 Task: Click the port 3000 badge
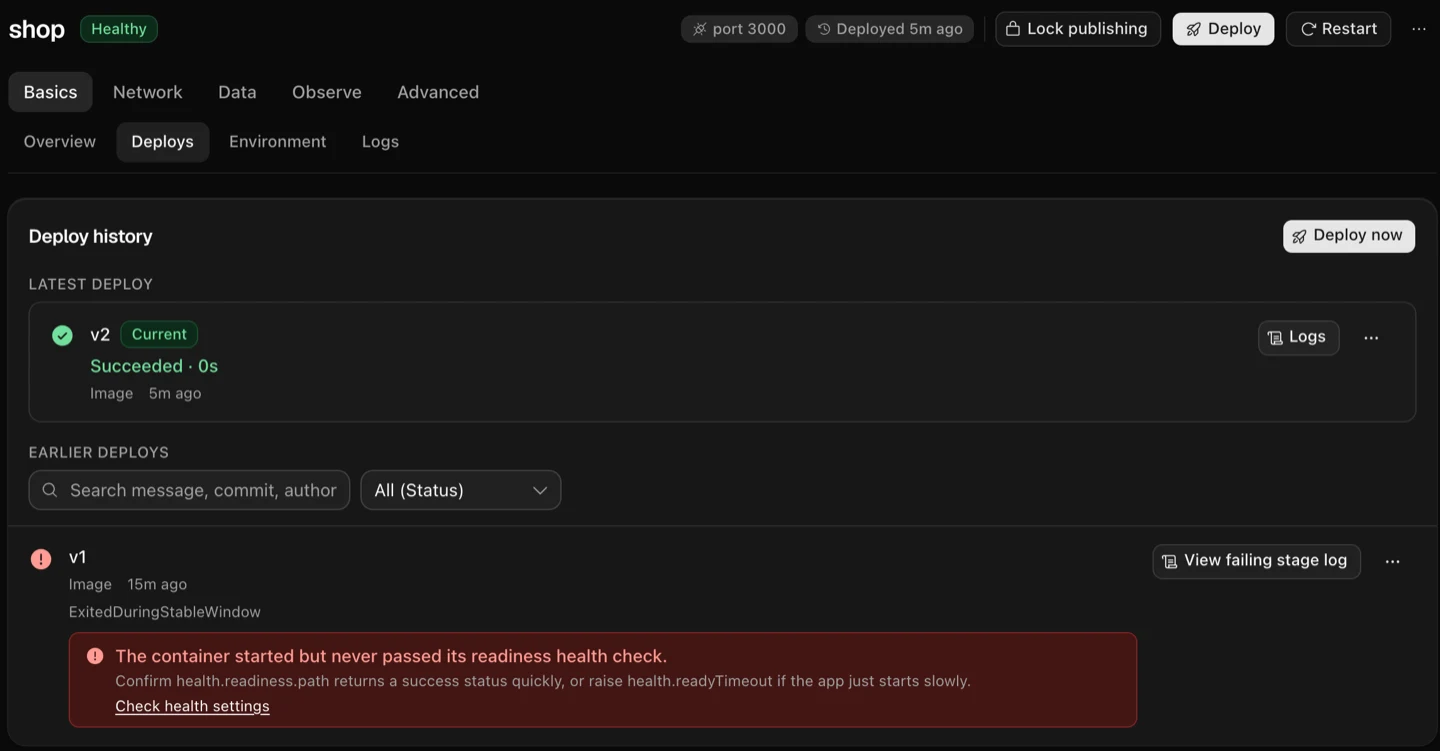pyautogui.click(x=739, y=29)
